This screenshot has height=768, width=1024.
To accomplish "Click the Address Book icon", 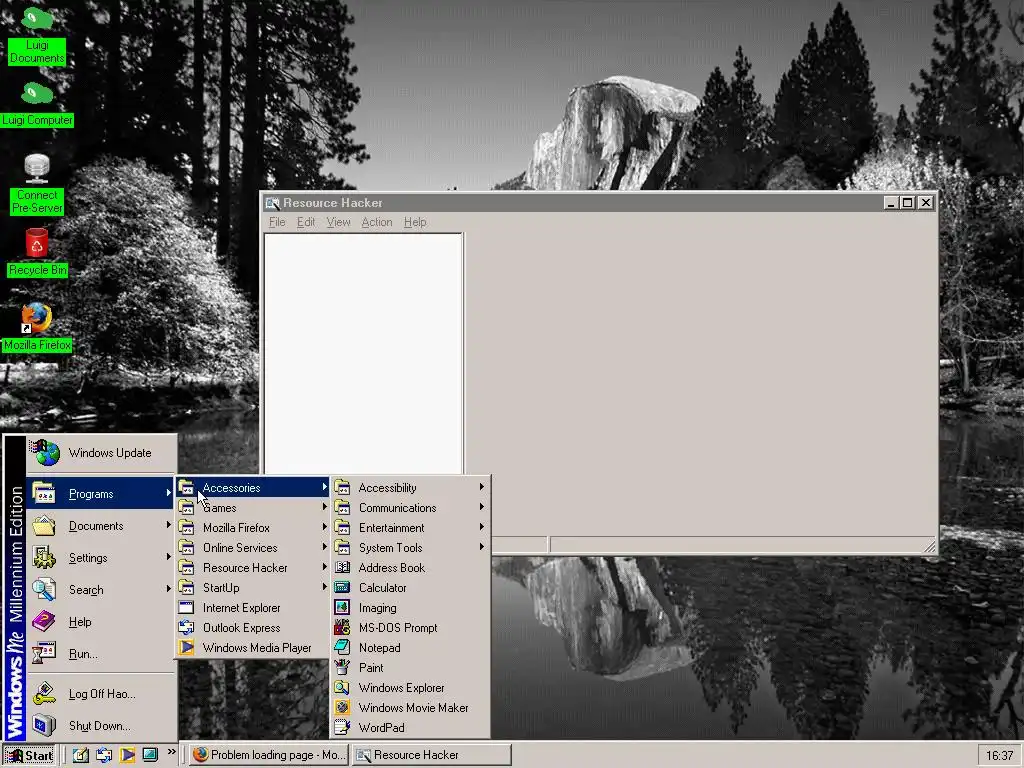I will tap(342, 568).
